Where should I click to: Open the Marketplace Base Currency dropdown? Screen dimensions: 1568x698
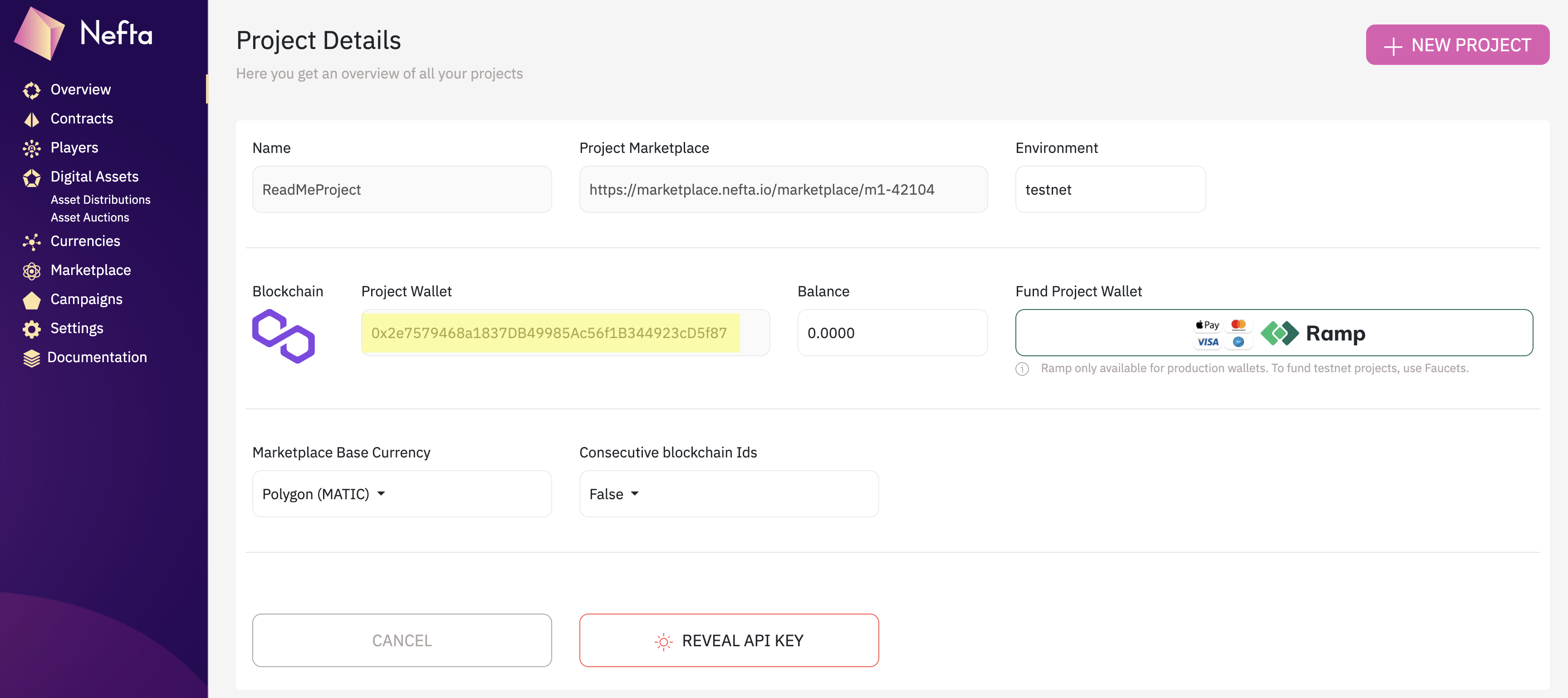click(x=402, y=494)
